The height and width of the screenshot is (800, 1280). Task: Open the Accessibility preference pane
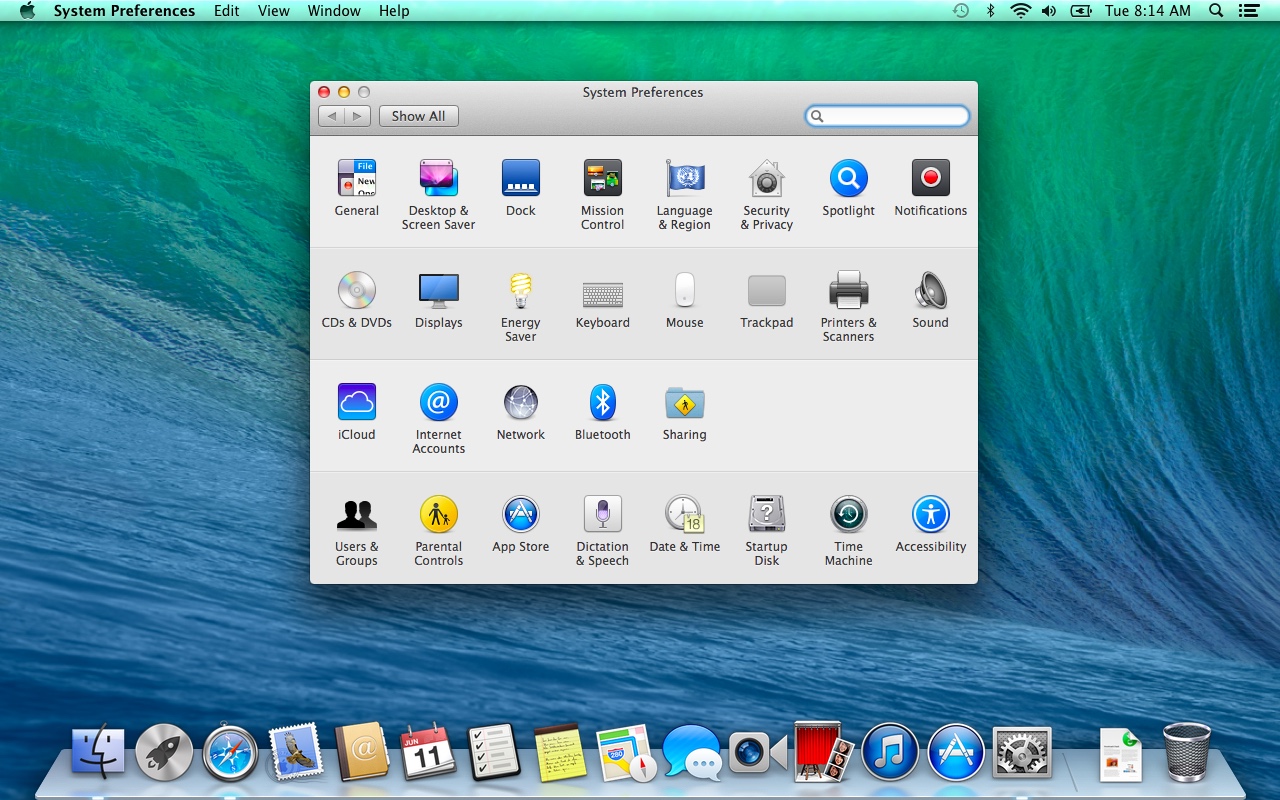(x=931, y=524)
